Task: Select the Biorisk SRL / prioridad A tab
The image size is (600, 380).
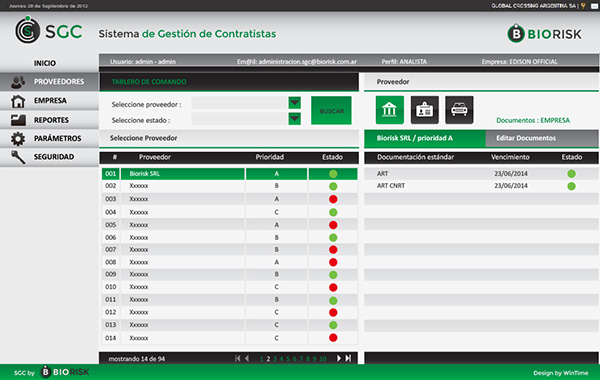Action: pyautogui.click(x=425, y=138)
